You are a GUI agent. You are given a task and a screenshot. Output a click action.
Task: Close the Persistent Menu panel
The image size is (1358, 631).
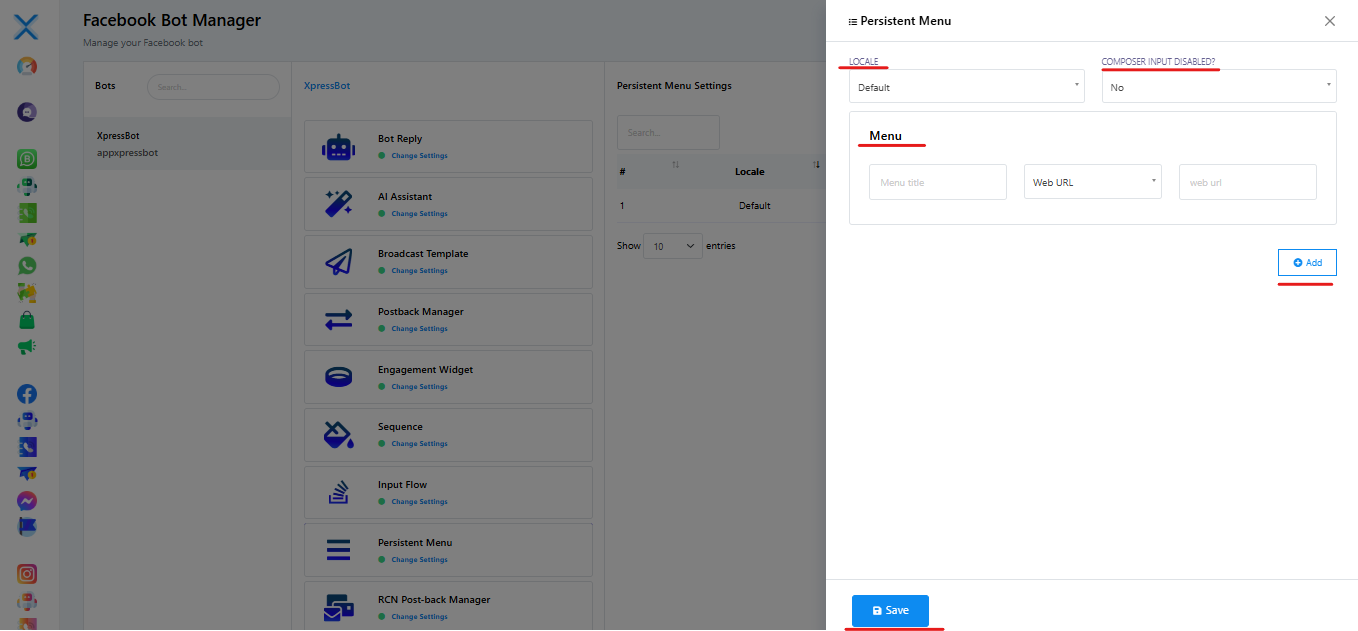pyautogui.click(x=1329, y=21)
